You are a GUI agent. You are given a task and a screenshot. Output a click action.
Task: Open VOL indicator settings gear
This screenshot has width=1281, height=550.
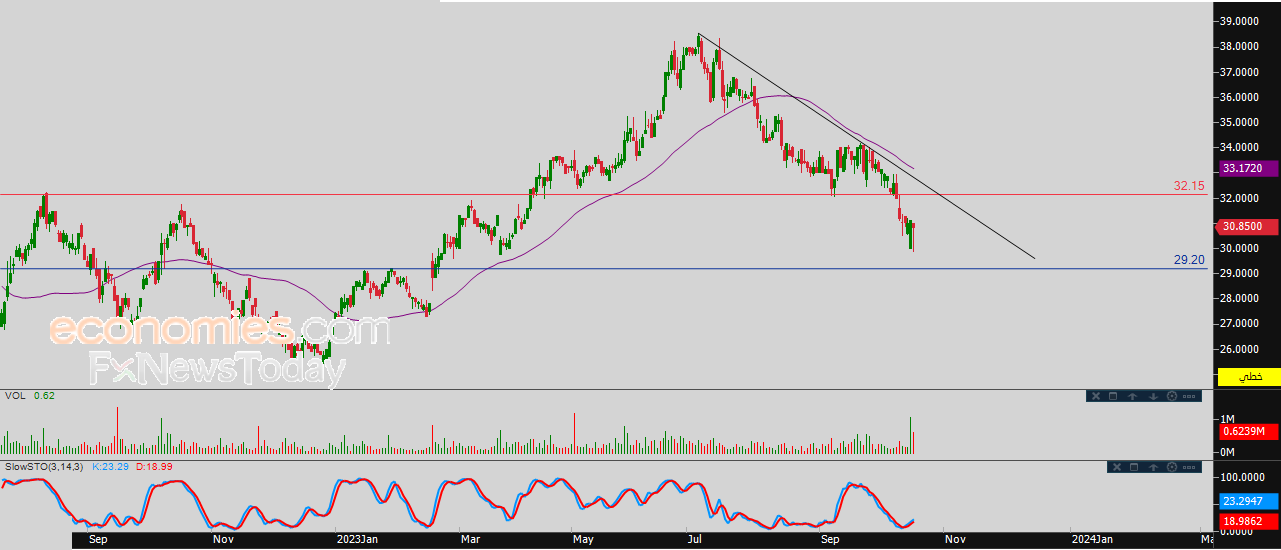(1172, 396)
